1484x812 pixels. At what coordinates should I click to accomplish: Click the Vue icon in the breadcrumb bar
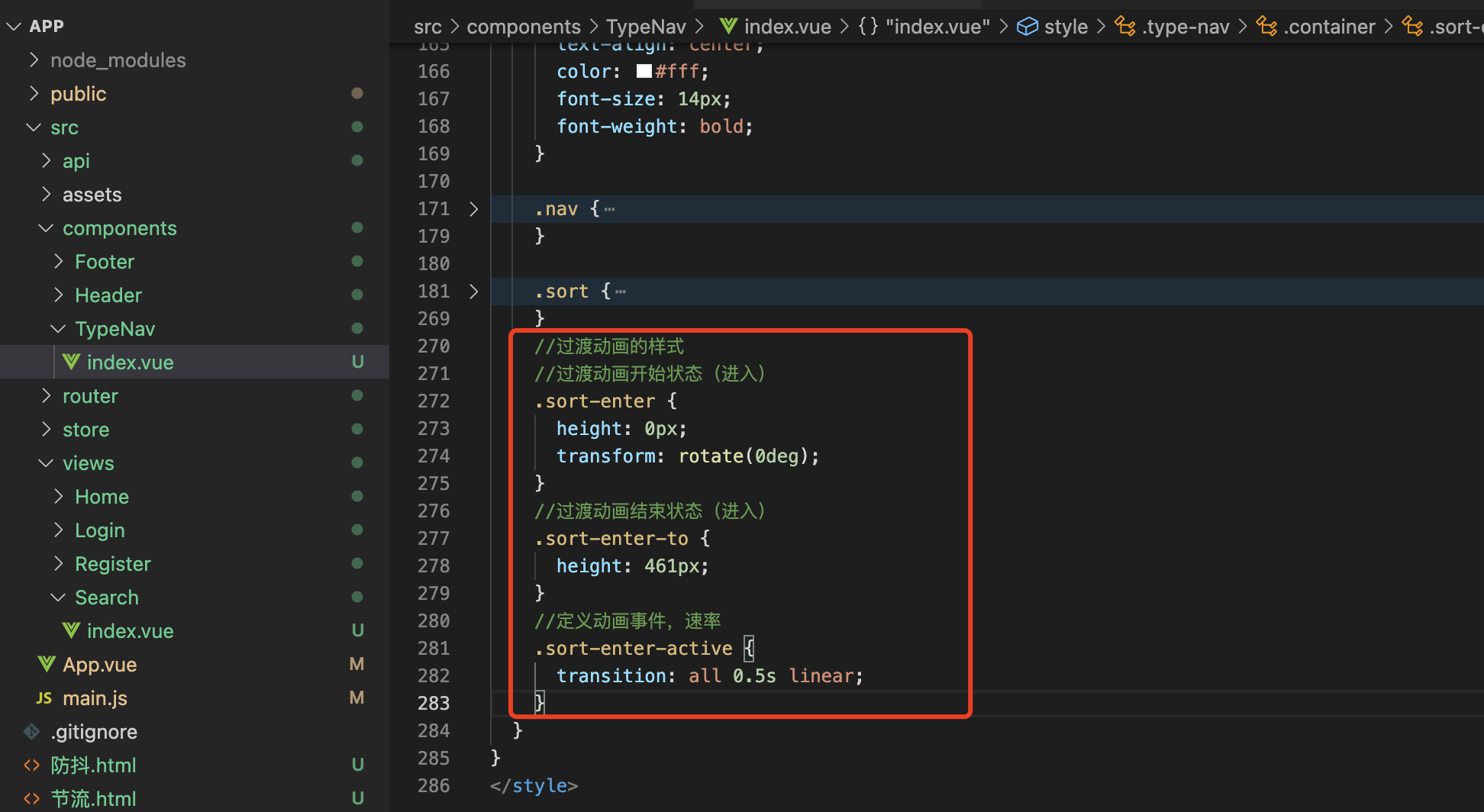coord(728,26)
